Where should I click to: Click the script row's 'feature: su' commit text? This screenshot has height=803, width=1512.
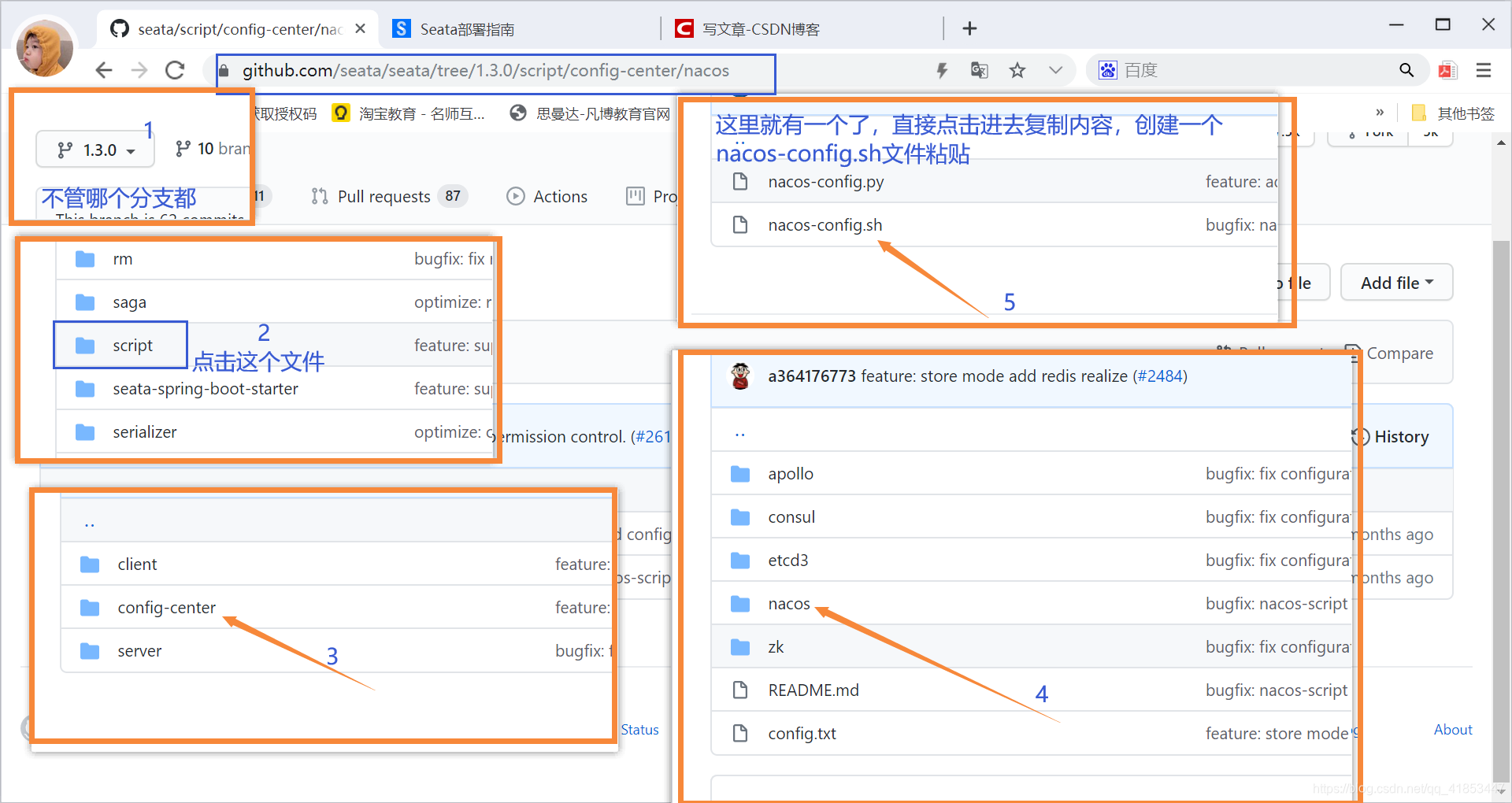click(x=453, y=346)
